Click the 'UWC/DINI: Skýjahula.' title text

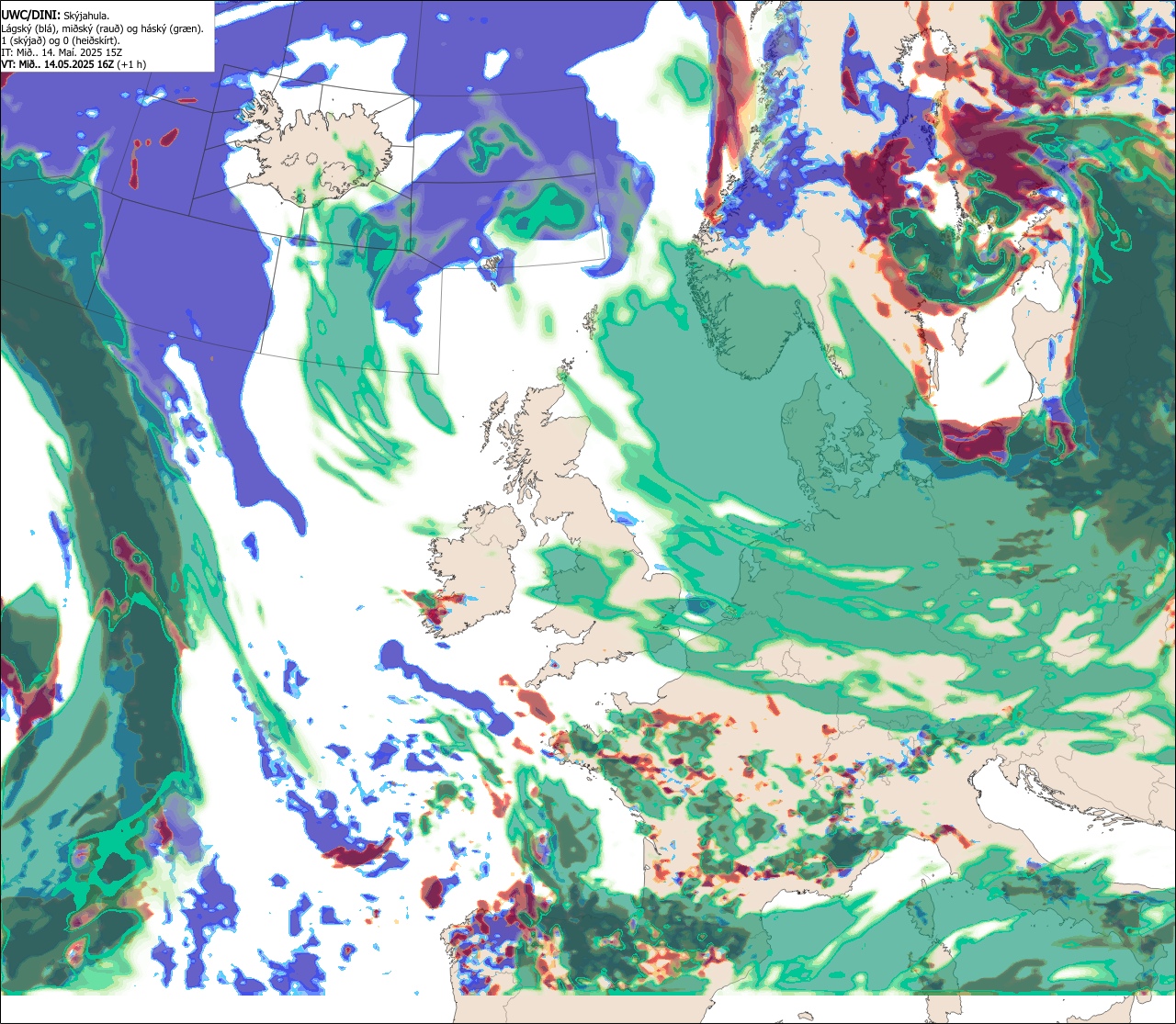coord(56,15)
